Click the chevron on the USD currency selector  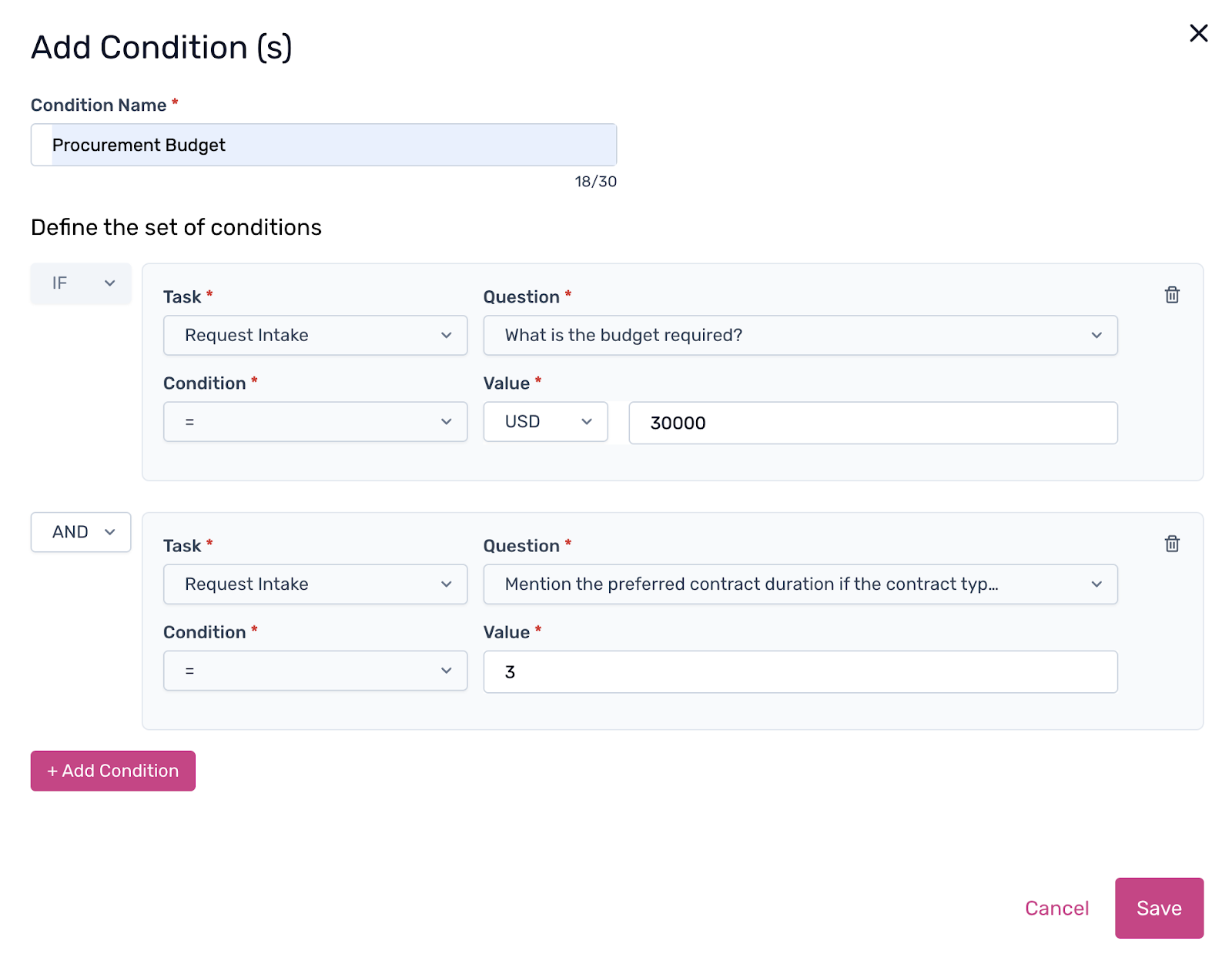click(587, 421)
